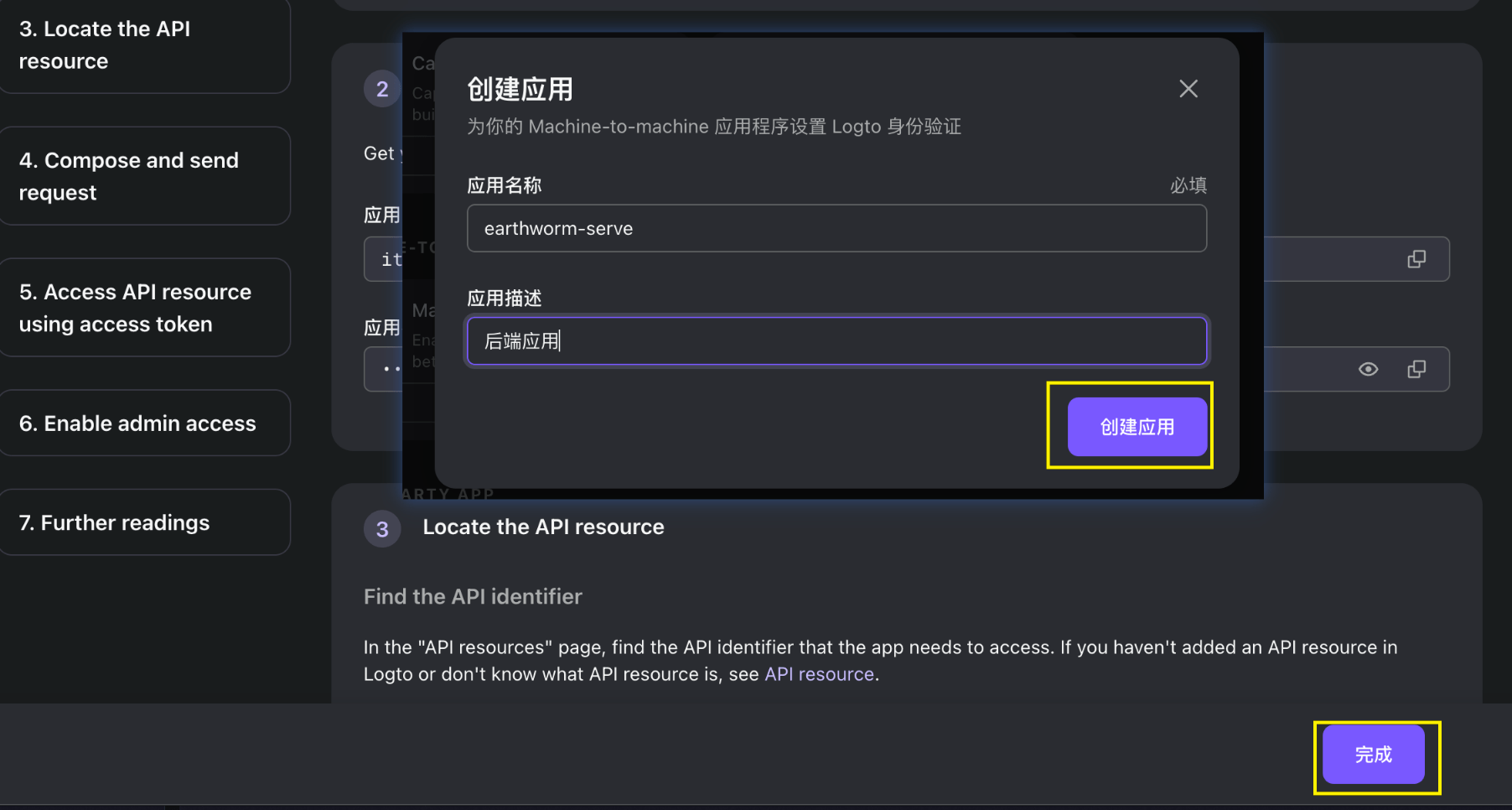Go to step 7. Further readings
The height and width of the screenshot is (810, 1512).
click(x=144, y=522)
